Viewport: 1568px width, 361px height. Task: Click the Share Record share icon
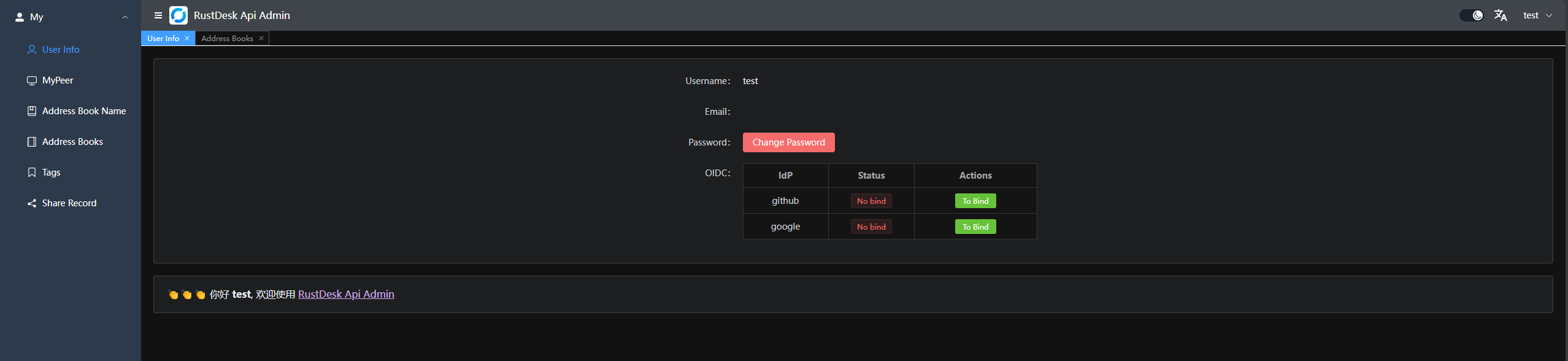coord(32,203)
